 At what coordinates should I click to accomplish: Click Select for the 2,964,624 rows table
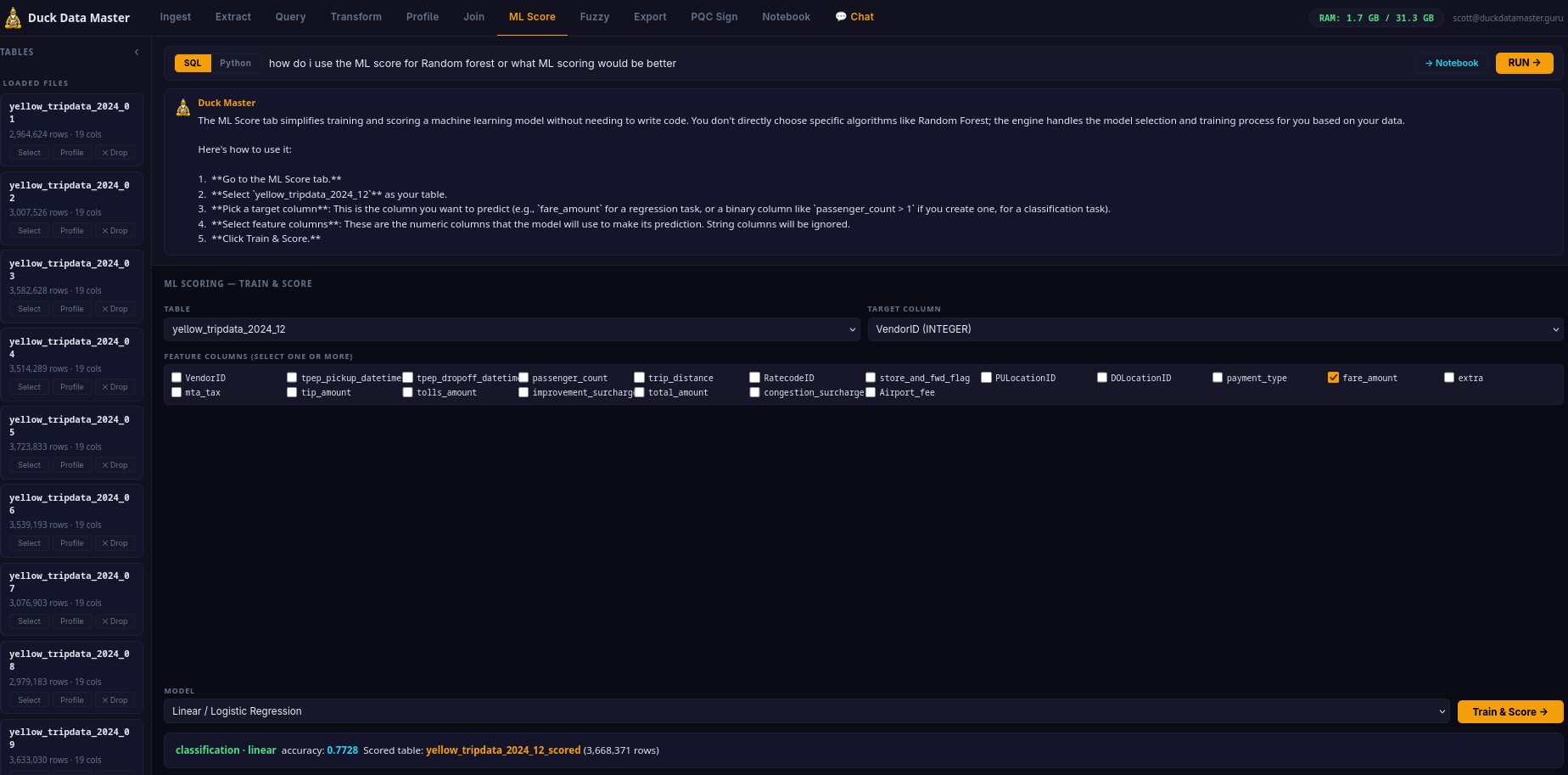pyautogui.click(x=30, y=153)
